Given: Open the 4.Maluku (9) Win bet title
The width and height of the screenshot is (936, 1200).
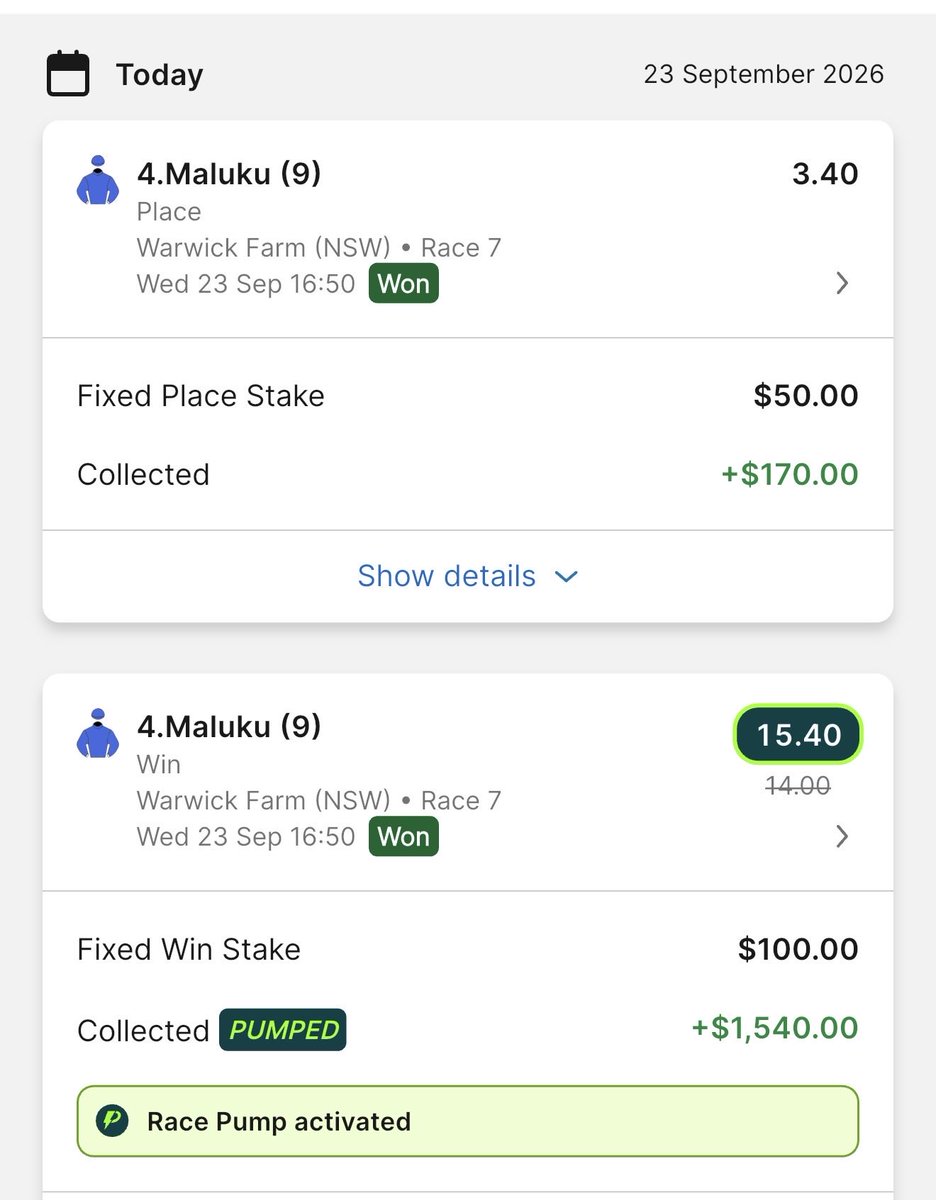Looking at the screenshot, I should [229, 726].
